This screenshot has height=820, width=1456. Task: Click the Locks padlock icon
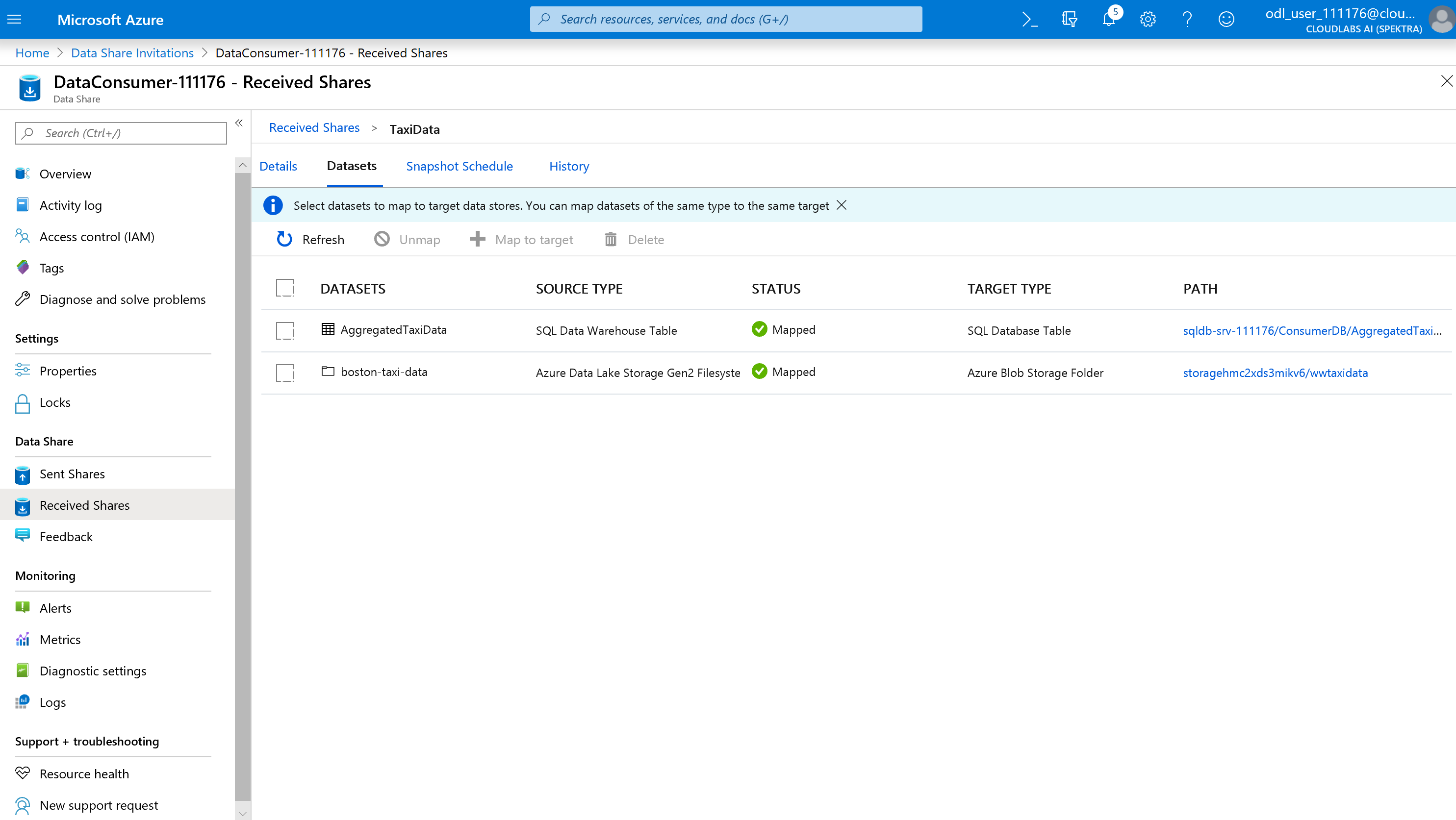(23, 403)
